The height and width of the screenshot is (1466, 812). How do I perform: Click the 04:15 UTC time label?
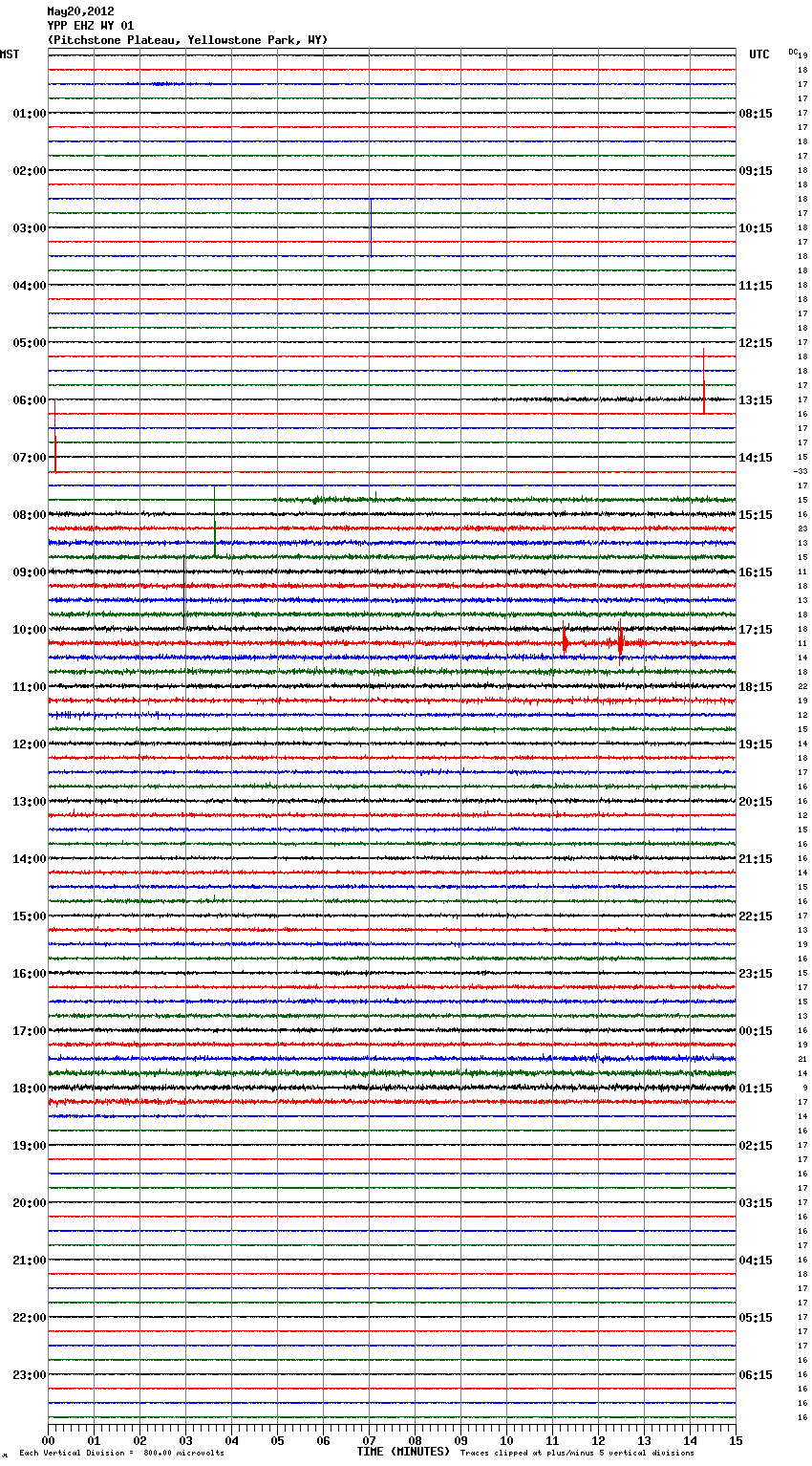[756, 1261]
